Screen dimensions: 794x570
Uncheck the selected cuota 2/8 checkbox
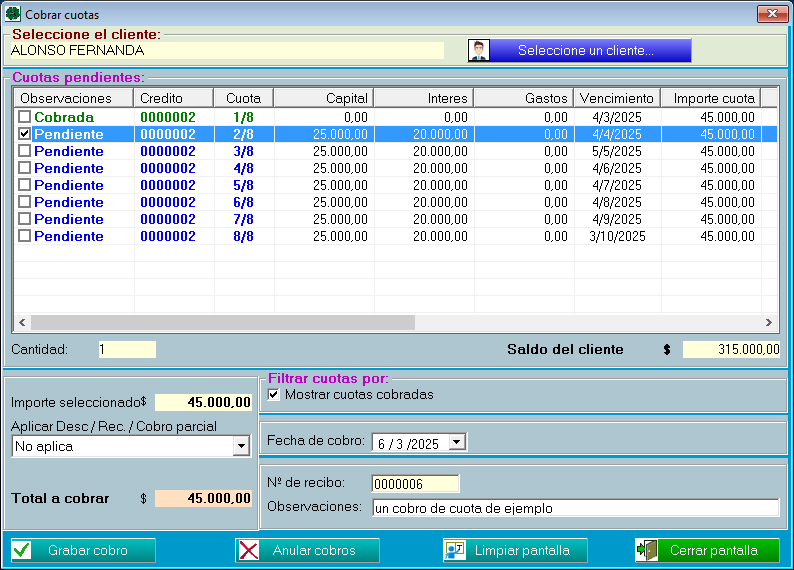point(25,134)
